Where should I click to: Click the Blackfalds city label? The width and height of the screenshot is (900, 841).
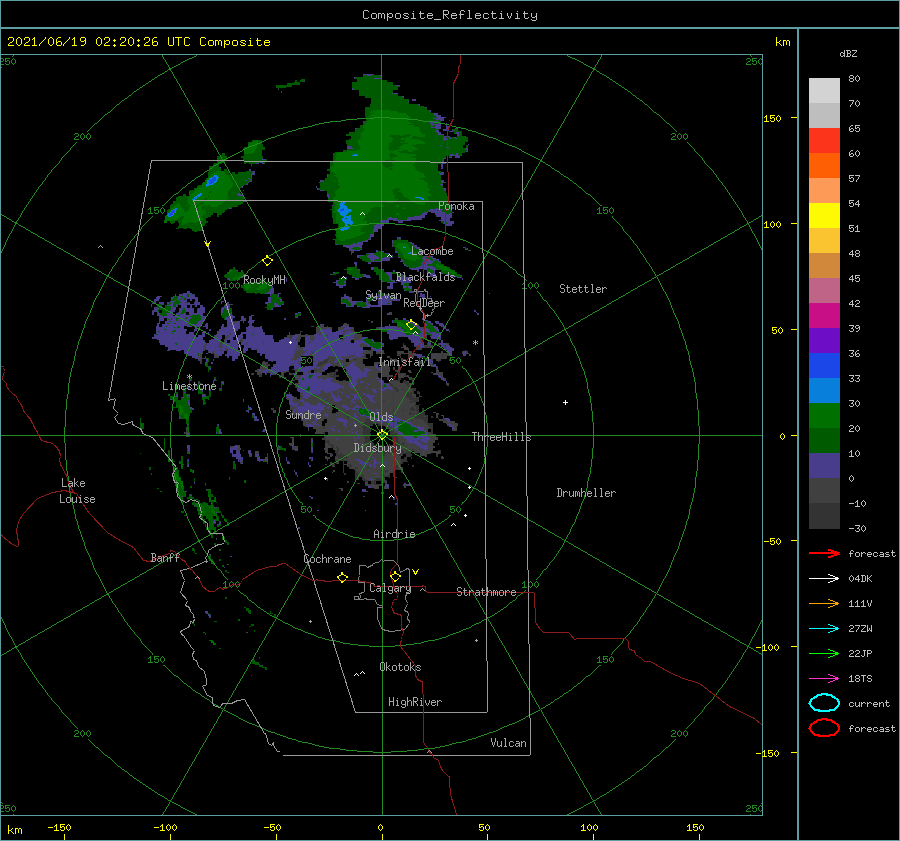point(425,277)
